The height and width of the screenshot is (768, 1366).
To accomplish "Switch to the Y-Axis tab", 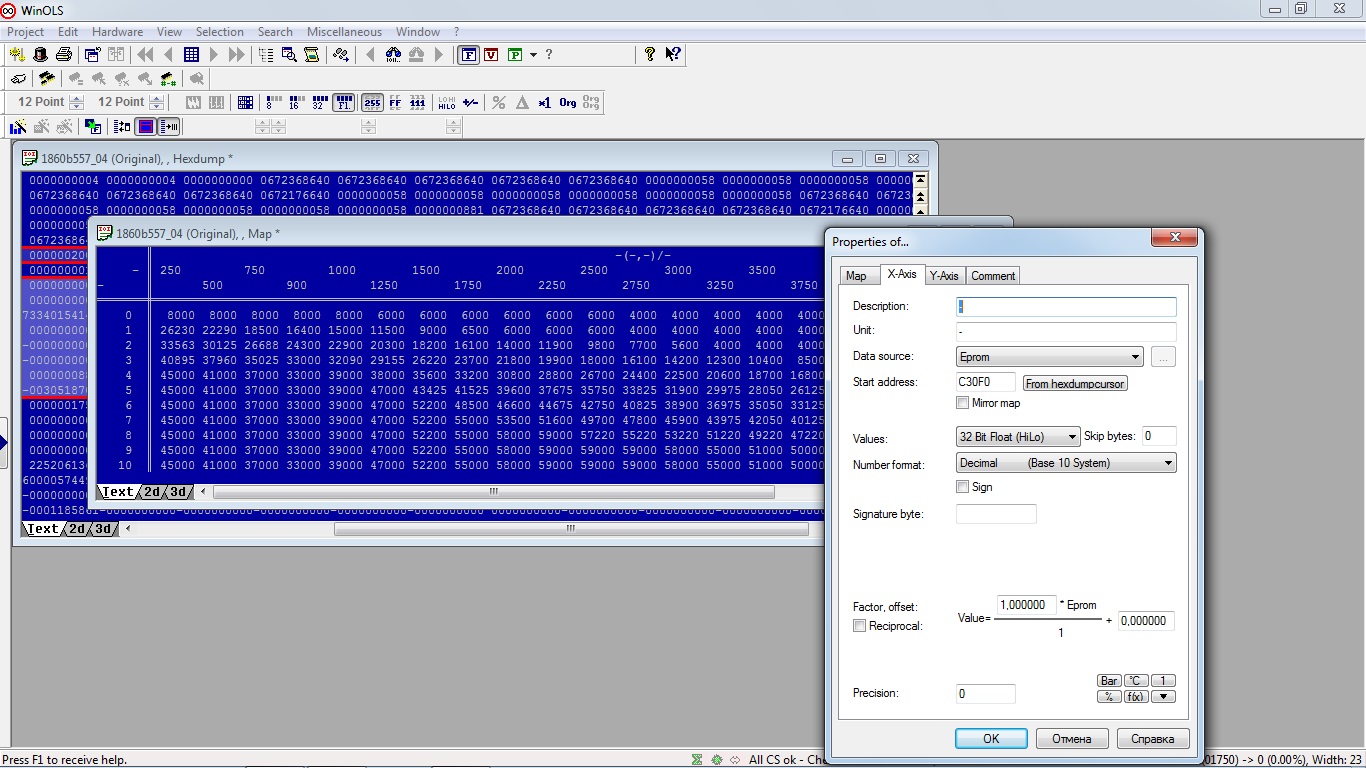I will click(x=944, y=276).
